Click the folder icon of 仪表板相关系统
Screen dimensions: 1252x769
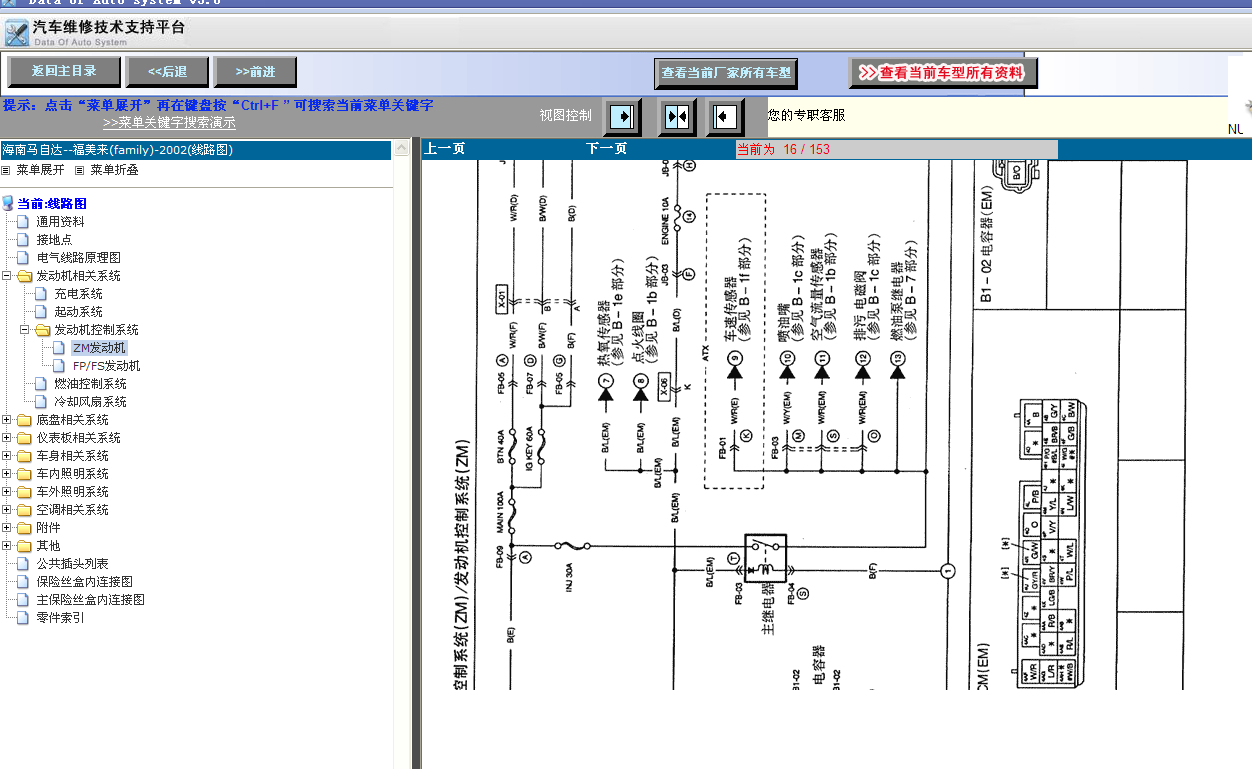[x=24, y=438]
